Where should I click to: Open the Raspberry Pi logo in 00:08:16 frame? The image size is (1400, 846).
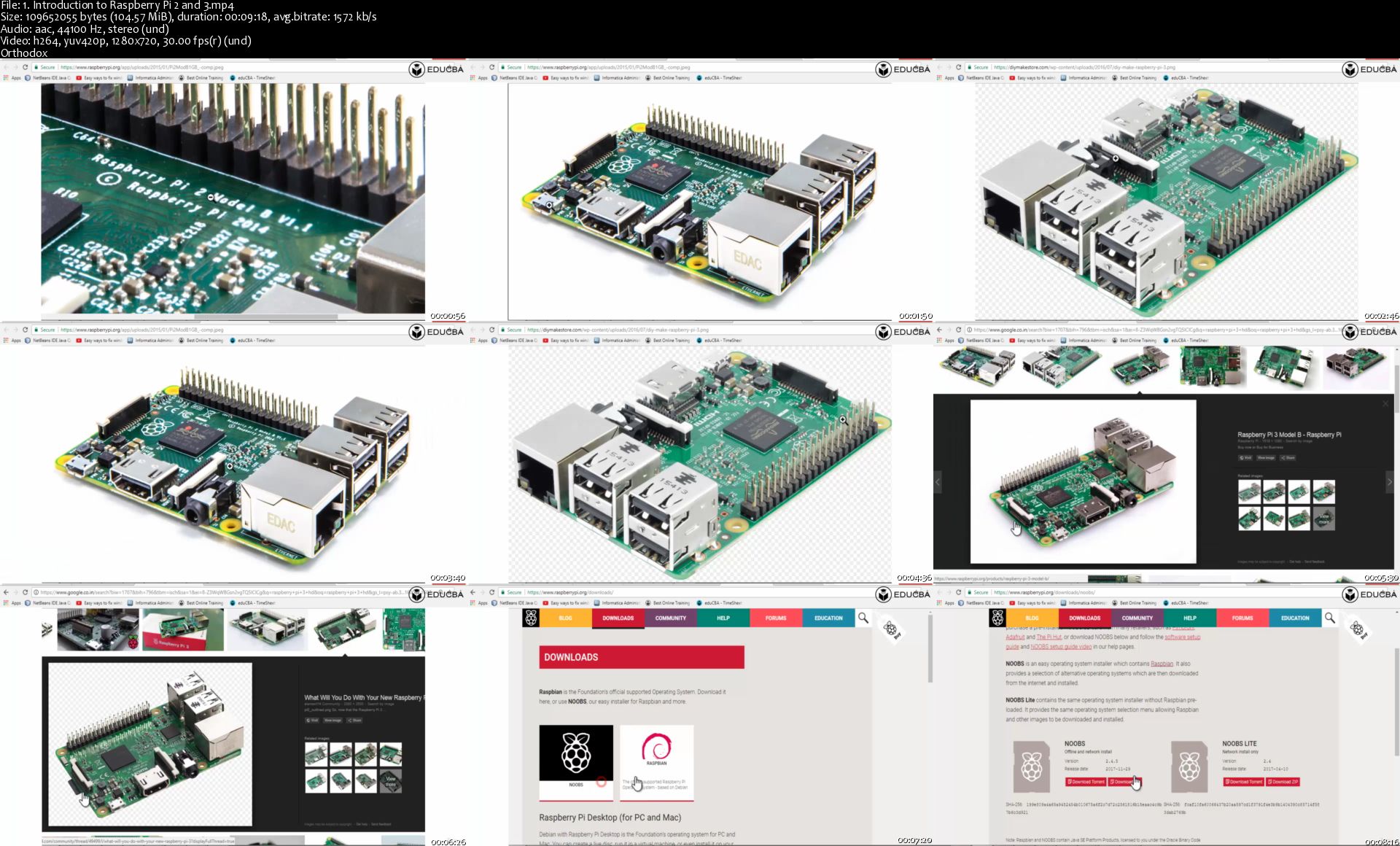(997, 618)
